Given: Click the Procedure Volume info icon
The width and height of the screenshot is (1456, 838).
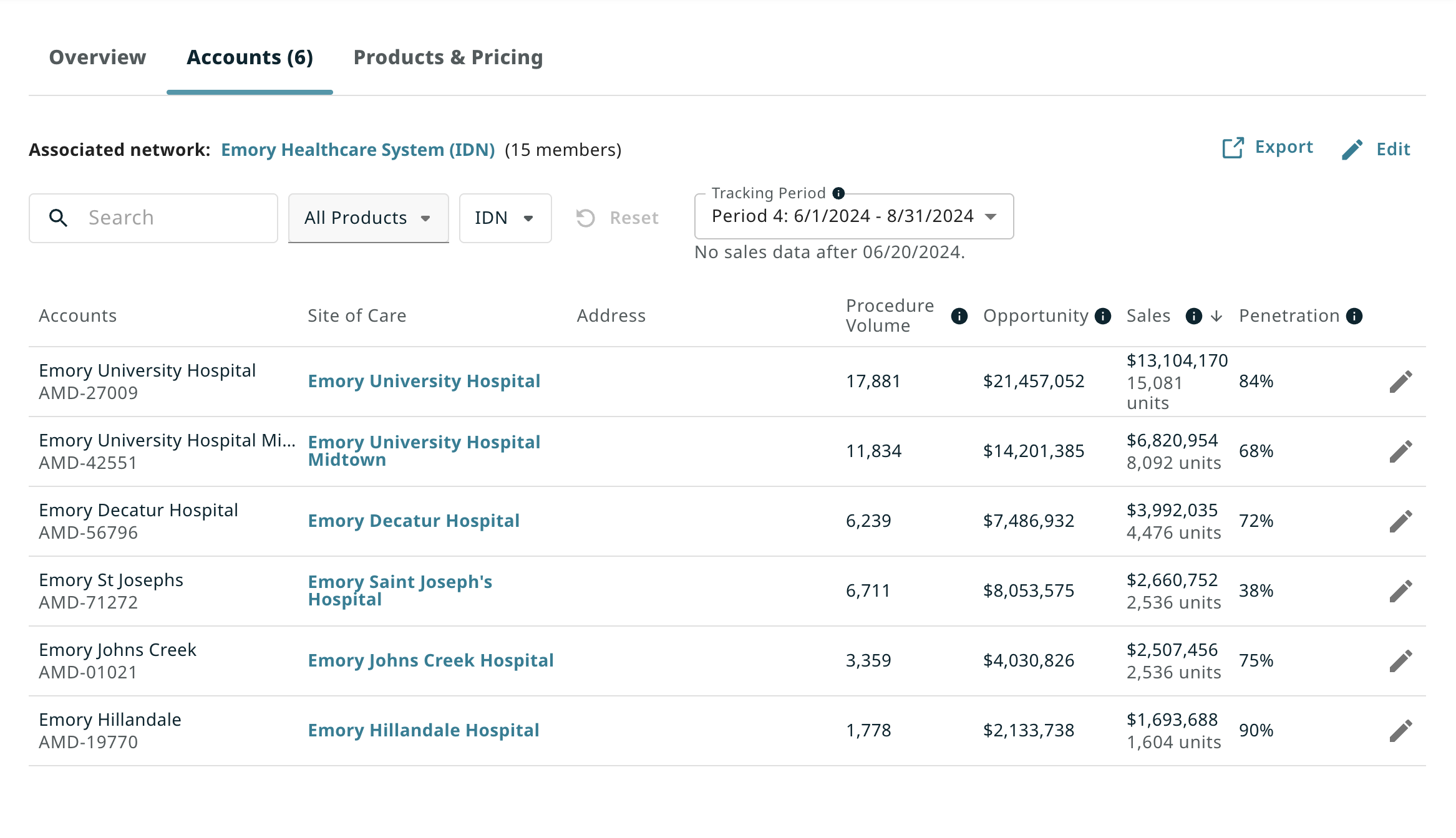Looking at the screenshot, I should point(959,316).
